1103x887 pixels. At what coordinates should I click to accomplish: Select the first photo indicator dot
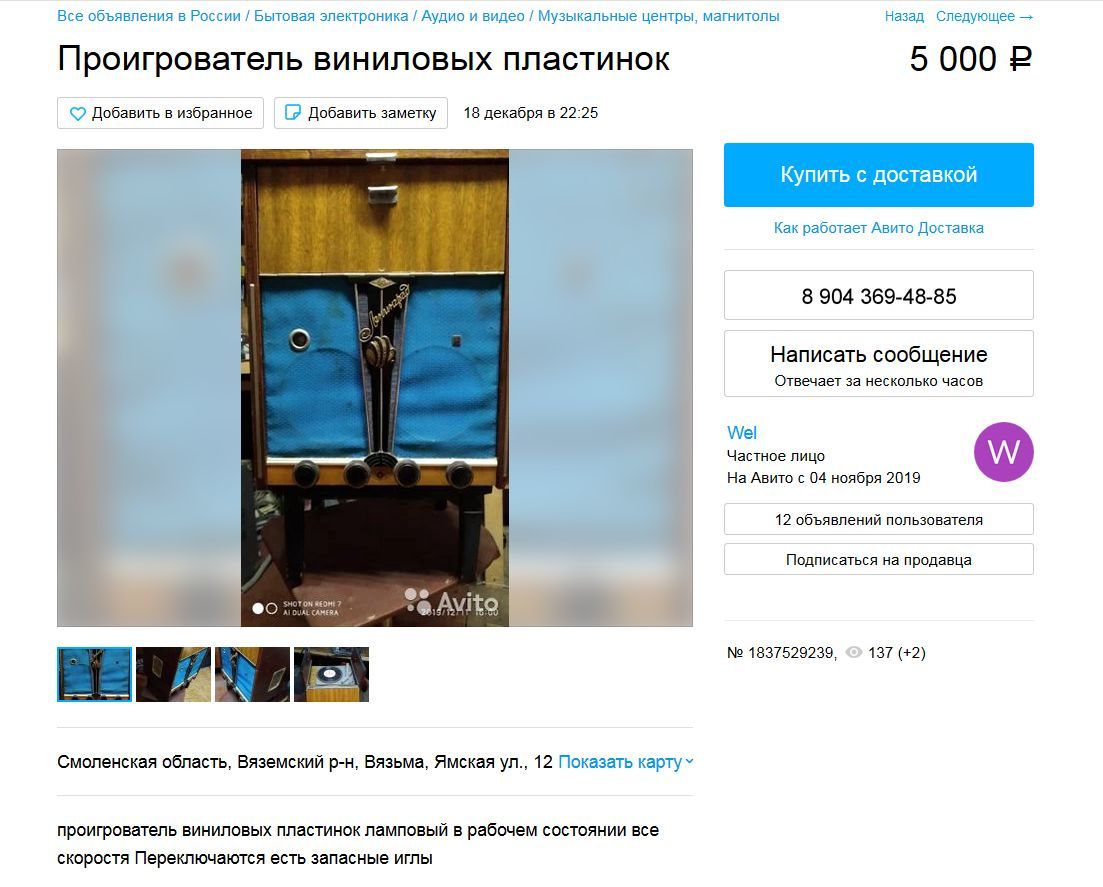(257, 608)
